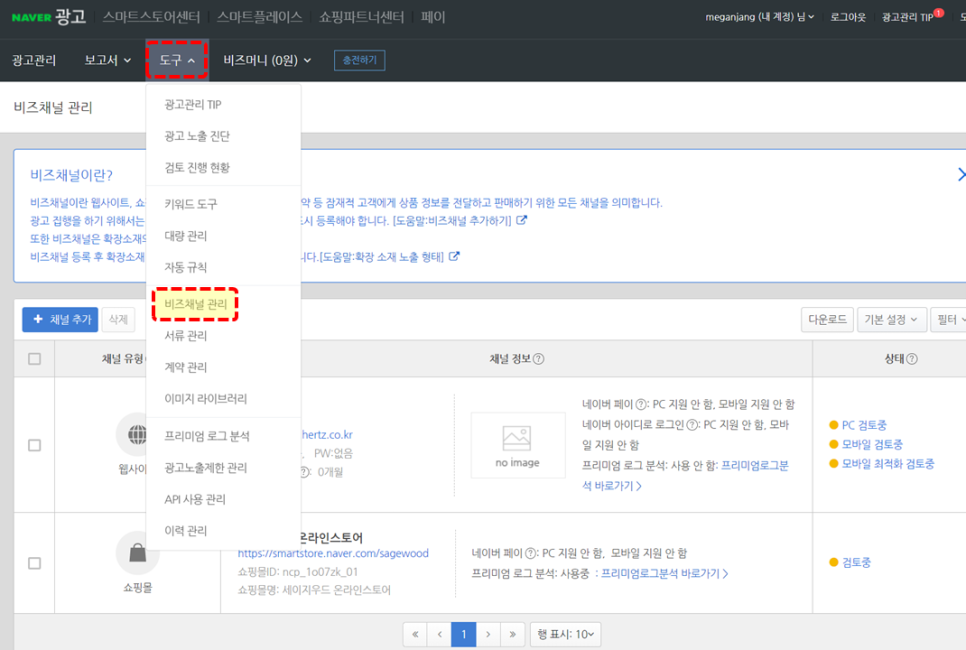The width and height of the screenshot is (966, 650).
Task: Go to next page arrow
Action: [488, 634]
